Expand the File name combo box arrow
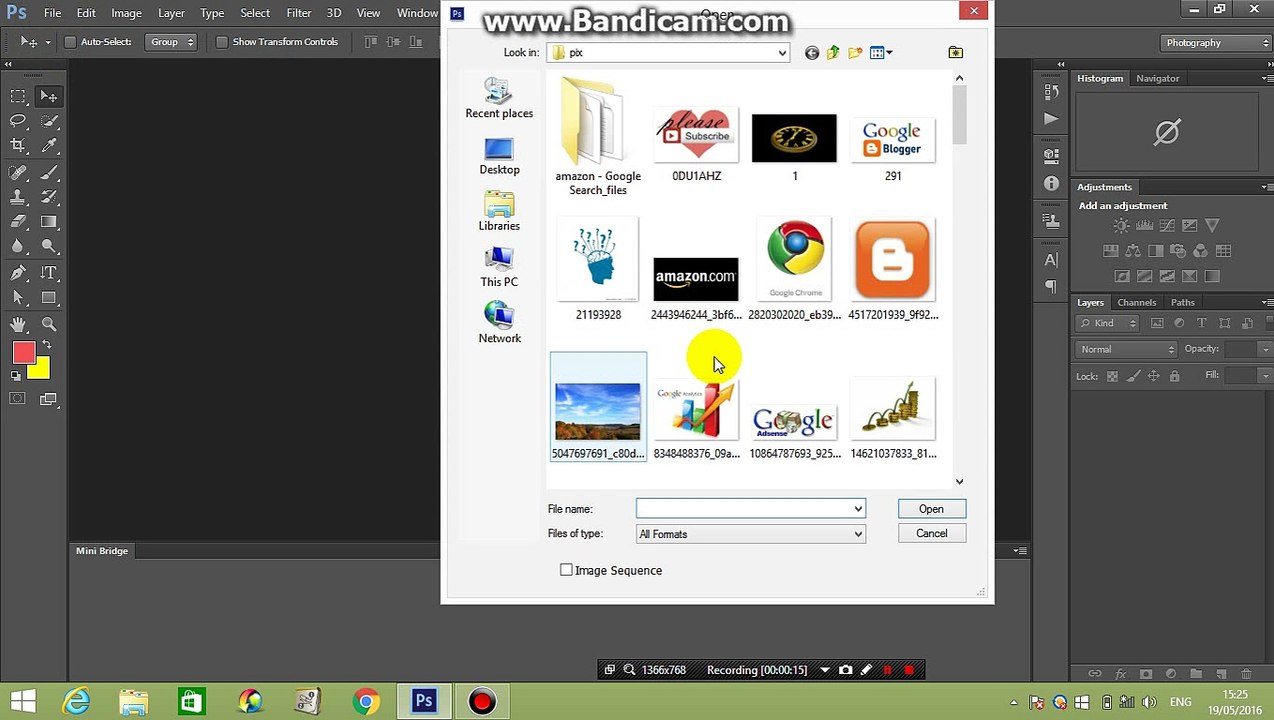Screen dimensions: 1274x720 pyautogui.click(x=857, y=509)
